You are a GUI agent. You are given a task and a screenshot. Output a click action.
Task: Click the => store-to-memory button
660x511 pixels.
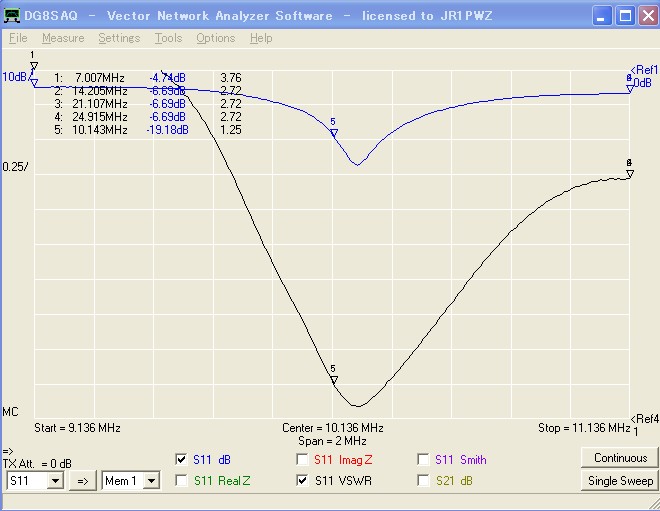tap(84, 481)
